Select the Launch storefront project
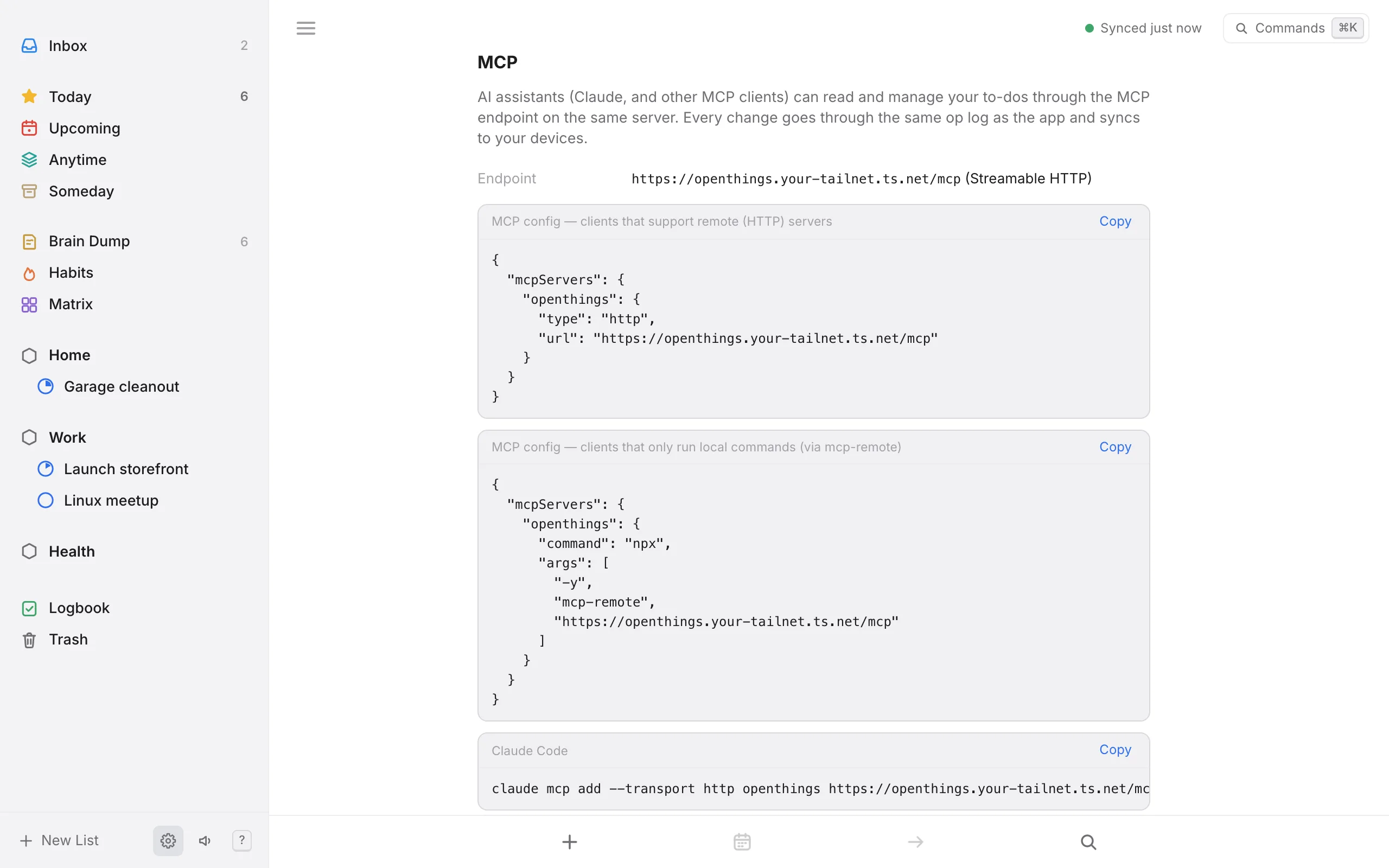This screenshot has height=868, width=1389. tap(135, 469)
